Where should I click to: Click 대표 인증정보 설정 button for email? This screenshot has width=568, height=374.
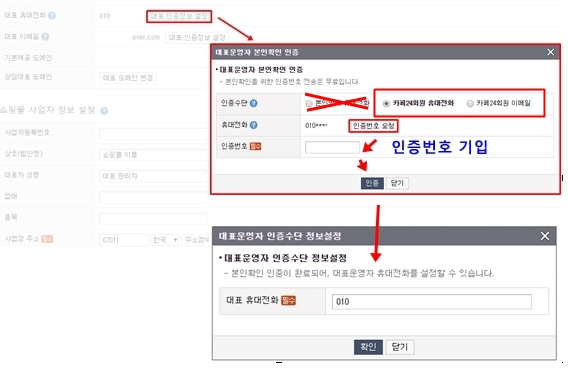coord(197,37)
